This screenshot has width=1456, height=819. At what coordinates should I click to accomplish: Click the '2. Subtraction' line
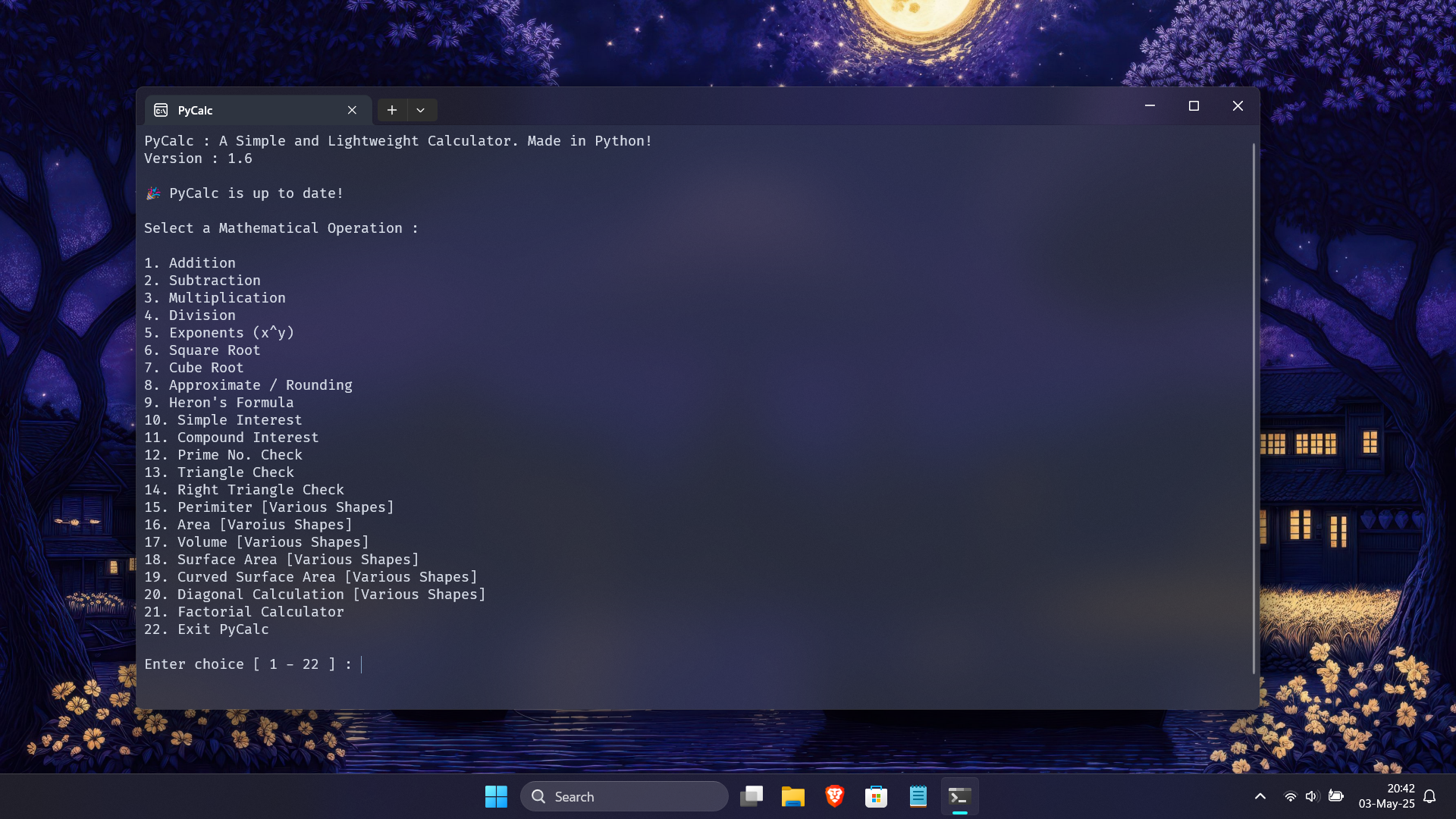[202, 281]
